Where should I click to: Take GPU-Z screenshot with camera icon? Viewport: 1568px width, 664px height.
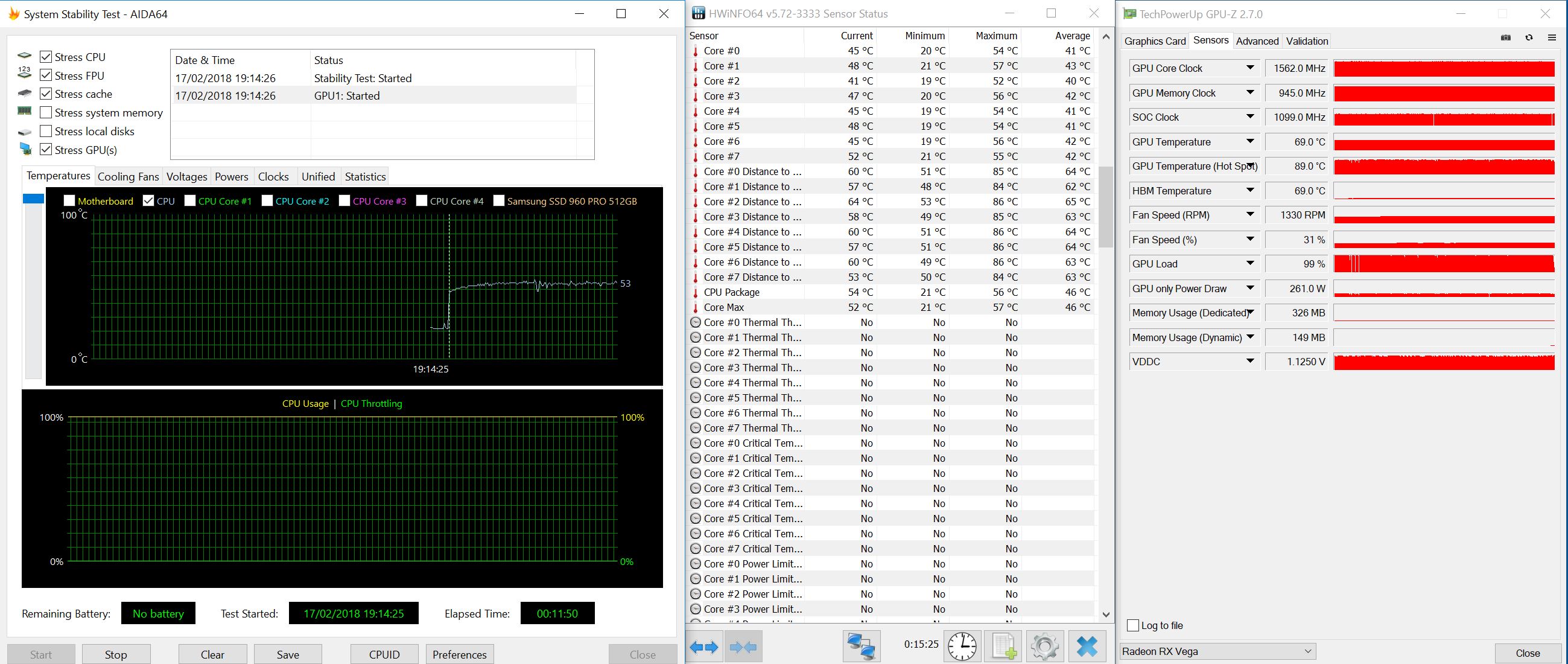[1506, 38]
